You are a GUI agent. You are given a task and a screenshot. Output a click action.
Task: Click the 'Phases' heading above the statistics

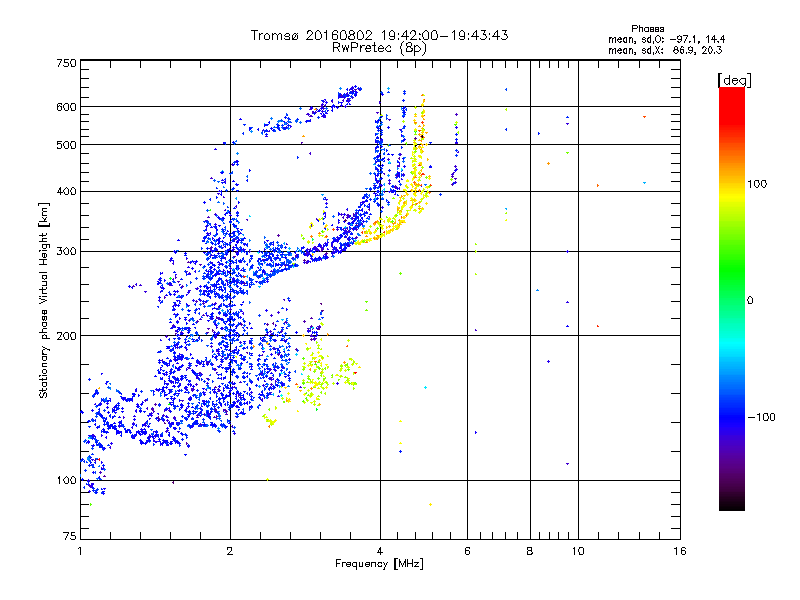(647, 29)
